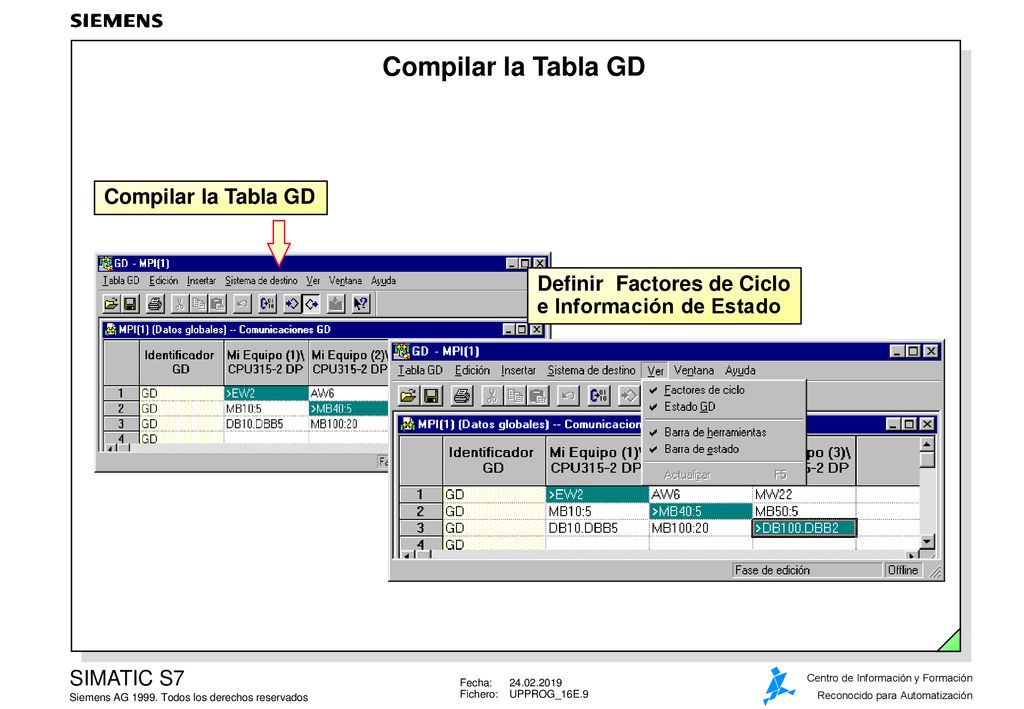Toggle Estado GD in the Ver menu
Image resolution: width=1024 pixels, height=709 pixels.
pos(724,407)
